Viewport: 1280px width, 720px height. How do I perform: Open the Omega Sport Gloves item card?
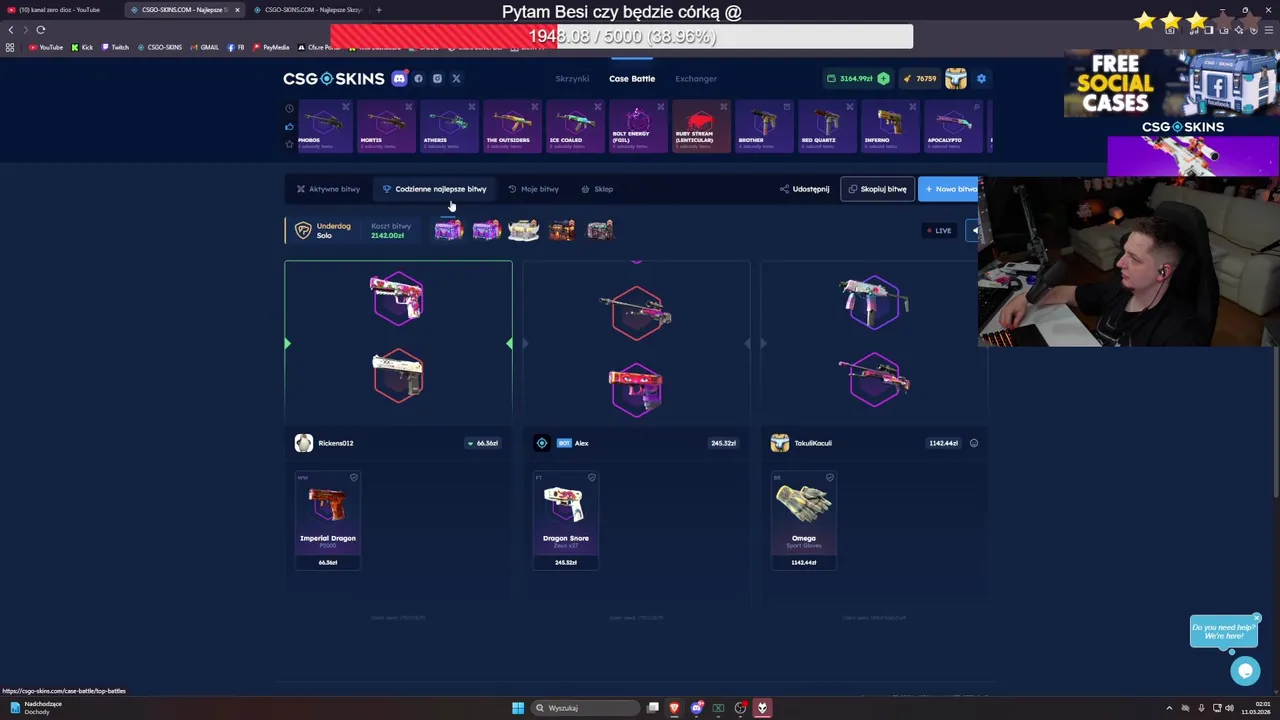(804, 520)
